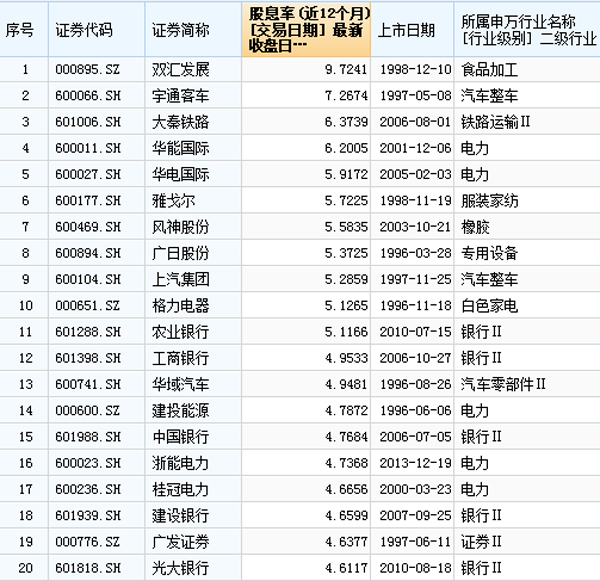Click stock code 601398.SH

[x=86, y=357]
